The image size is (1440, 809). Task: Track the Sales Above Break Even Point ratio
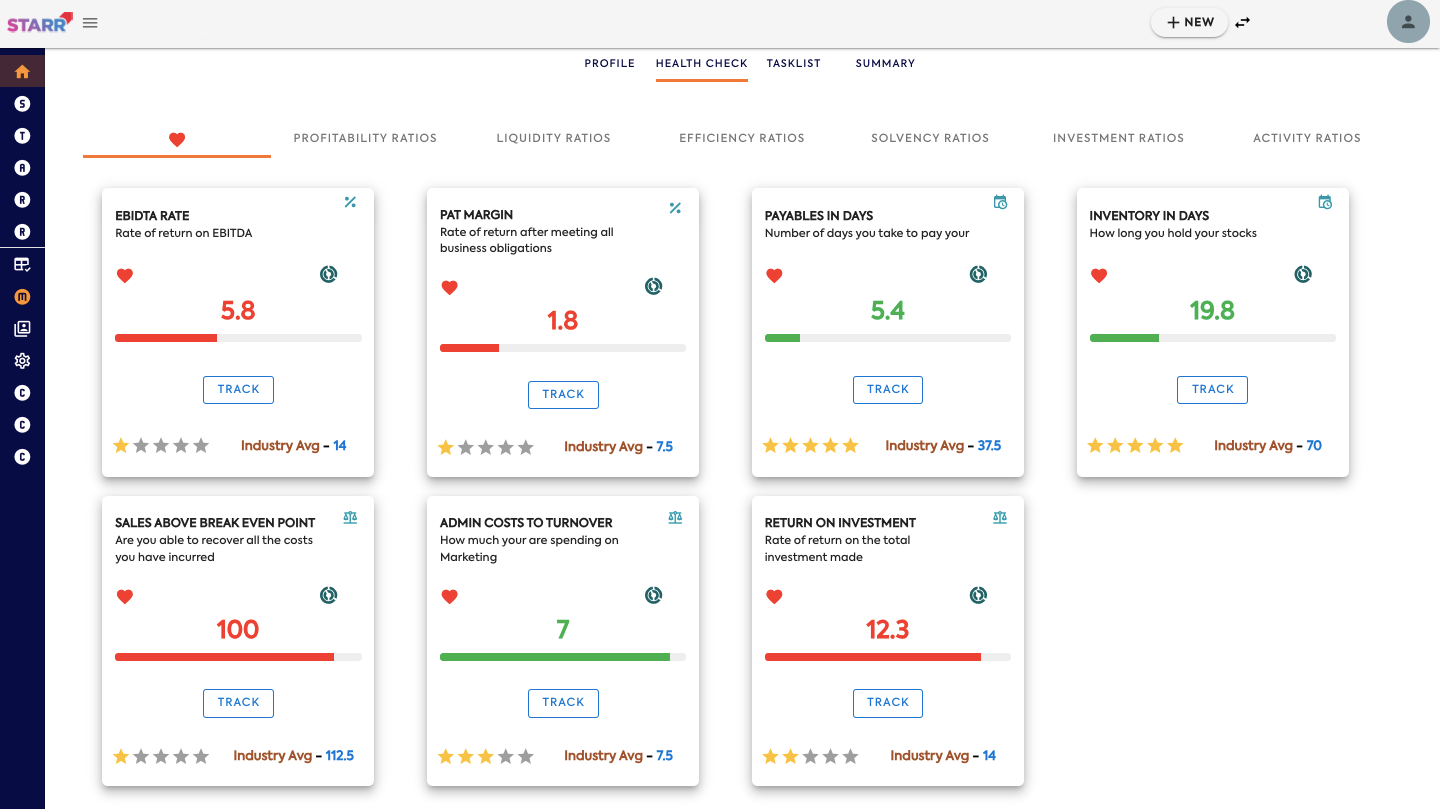238,702
